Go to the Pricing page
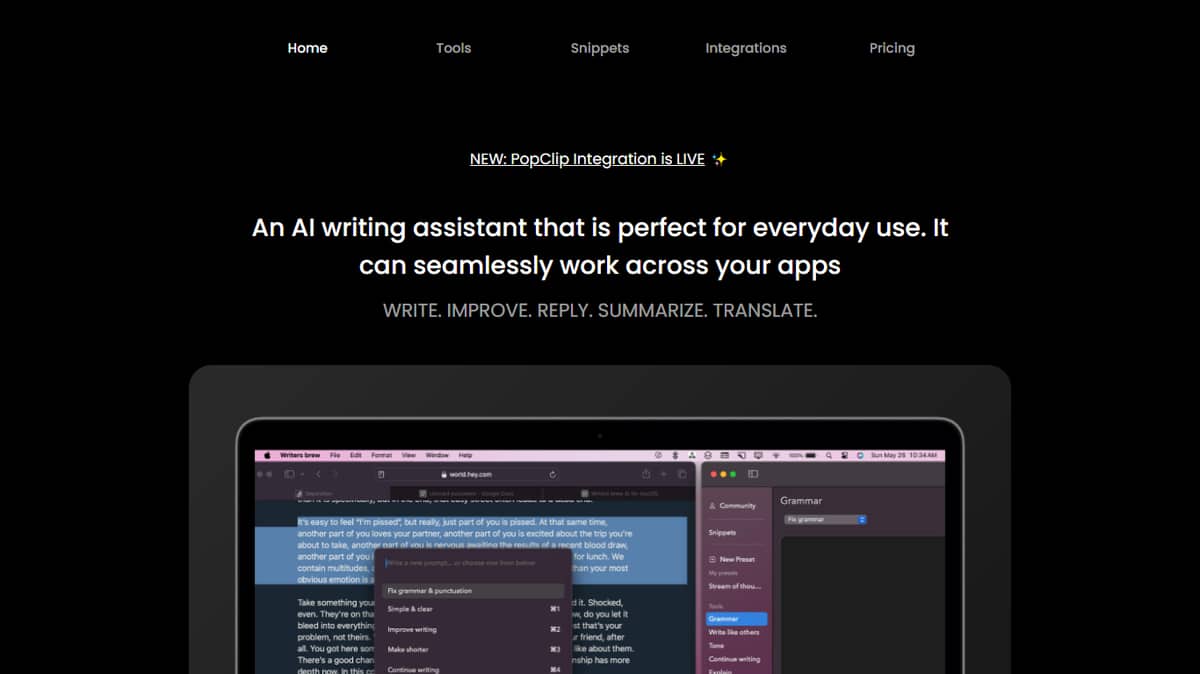Image resolution: width=1200 pixels, height=674 pixels. pyautogui.click(x=892, y=48)
